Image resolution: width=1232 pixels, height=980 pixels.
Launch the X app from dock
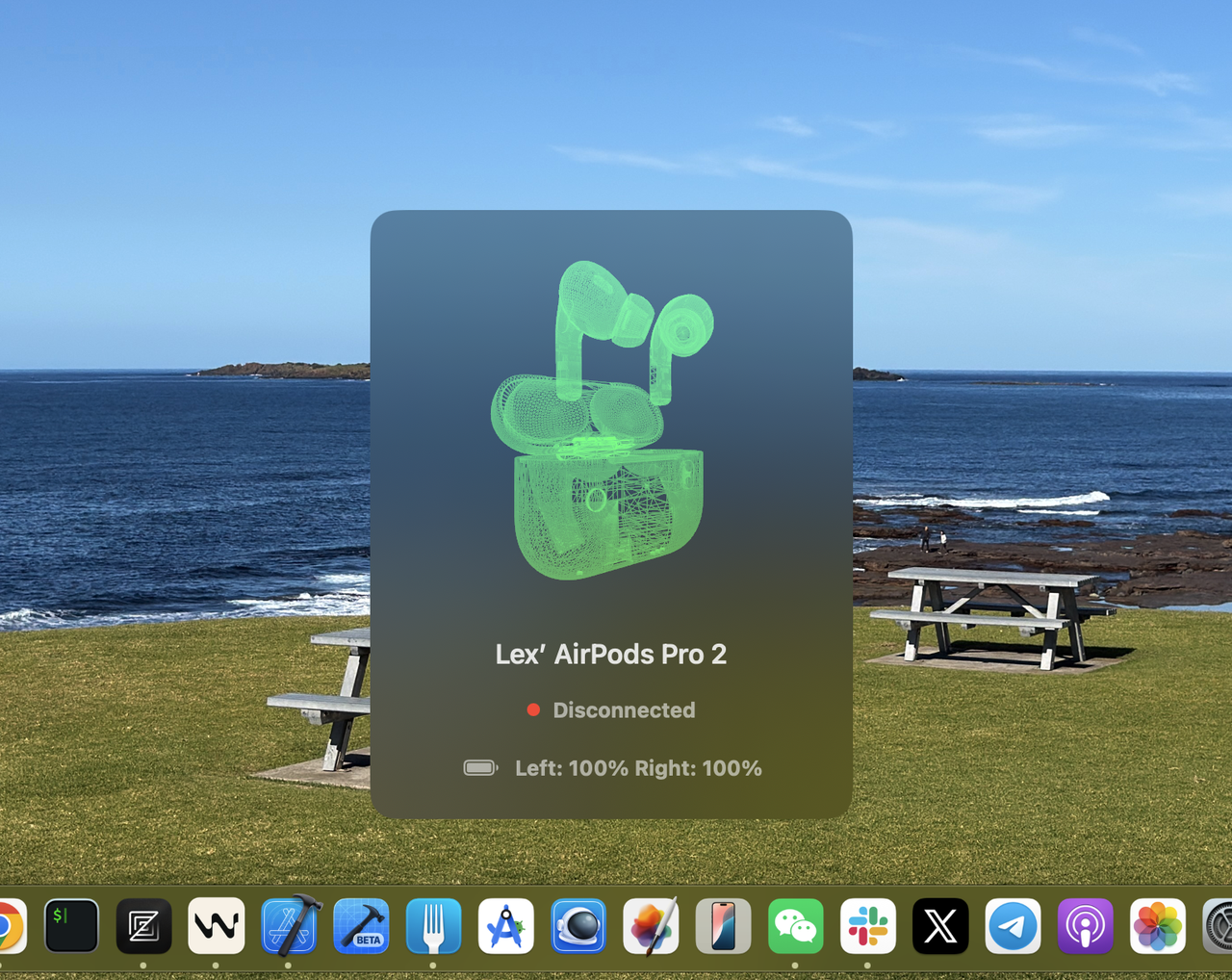[940, 926]
